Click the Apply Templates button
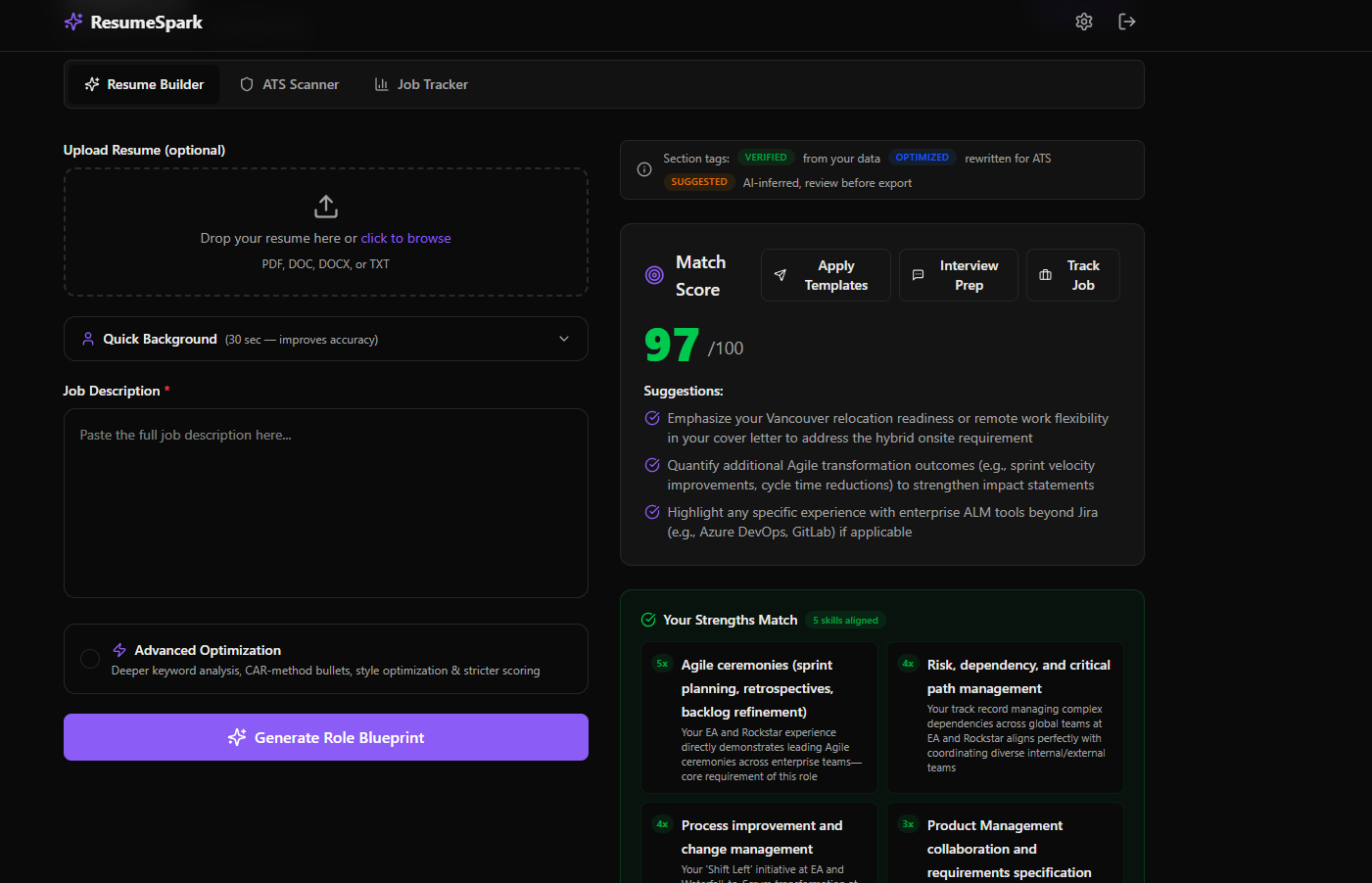The height and width of the screenshot is (883, 1372). click(x=826, y=275)
